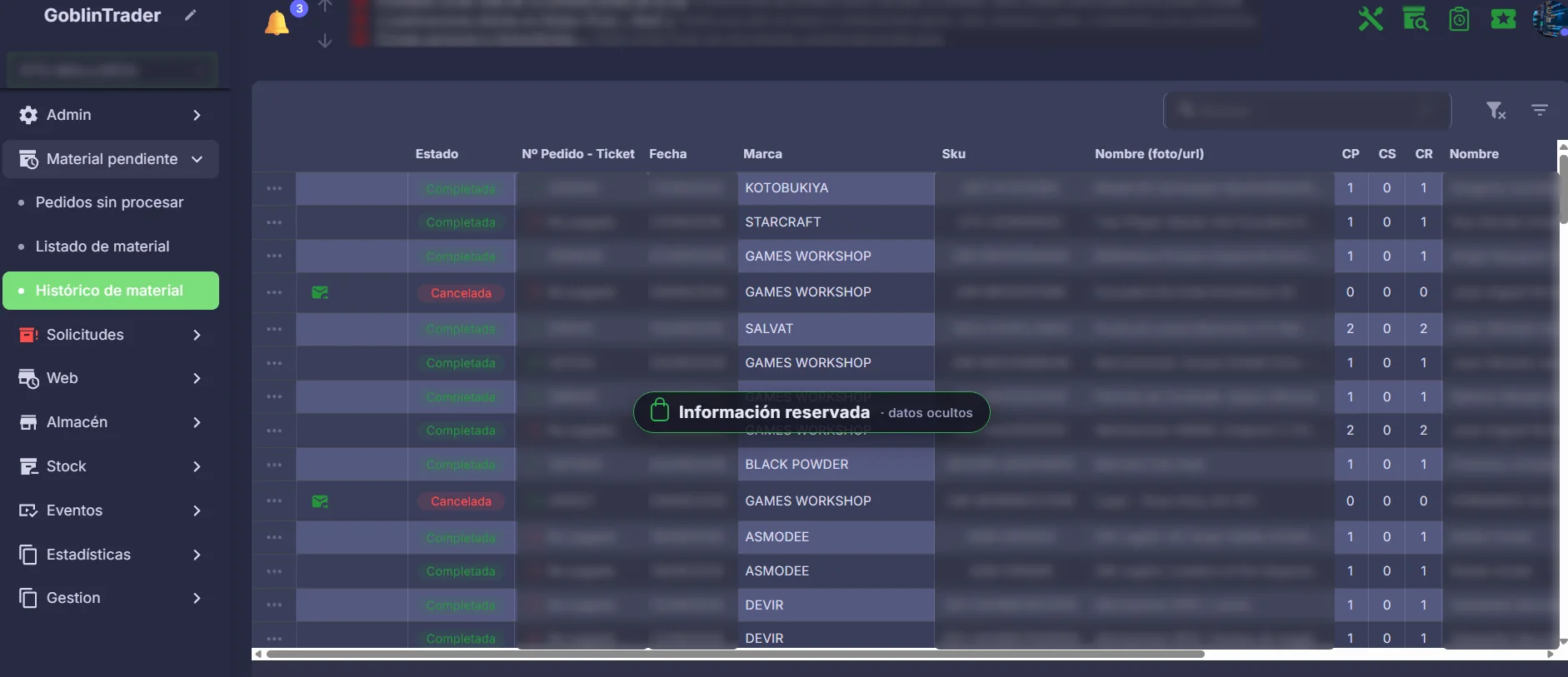Open the store search icon in header
This screenshot has width=1568, height=677.
(1416, 18)
